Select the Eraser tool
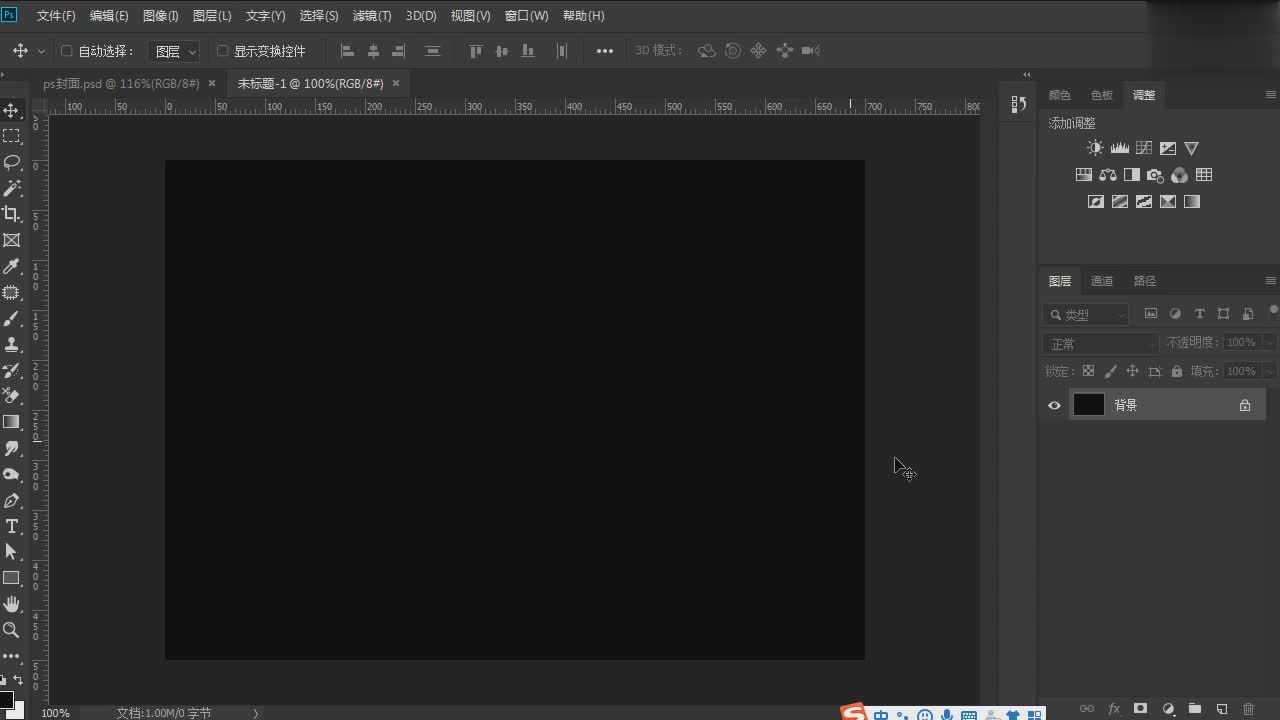The image size is (1280, 720). click(12, 396)
